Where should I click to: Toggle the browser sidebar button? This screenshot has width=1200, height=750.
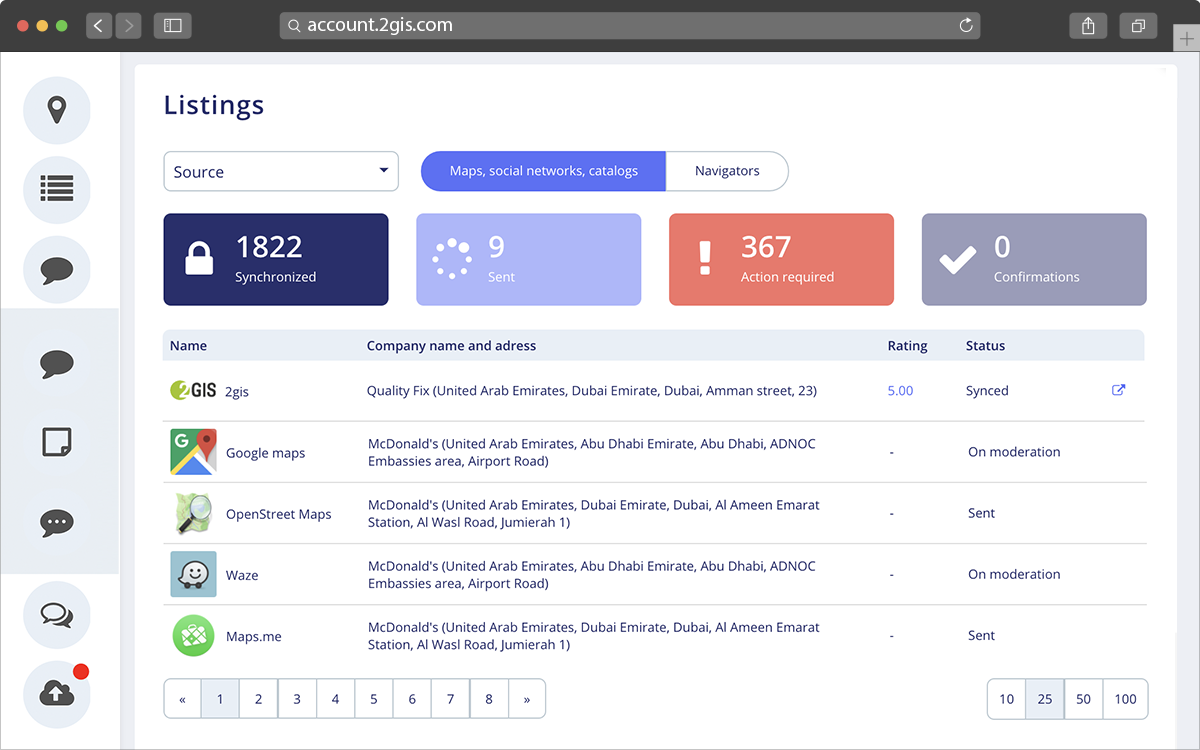coord(173,26)
